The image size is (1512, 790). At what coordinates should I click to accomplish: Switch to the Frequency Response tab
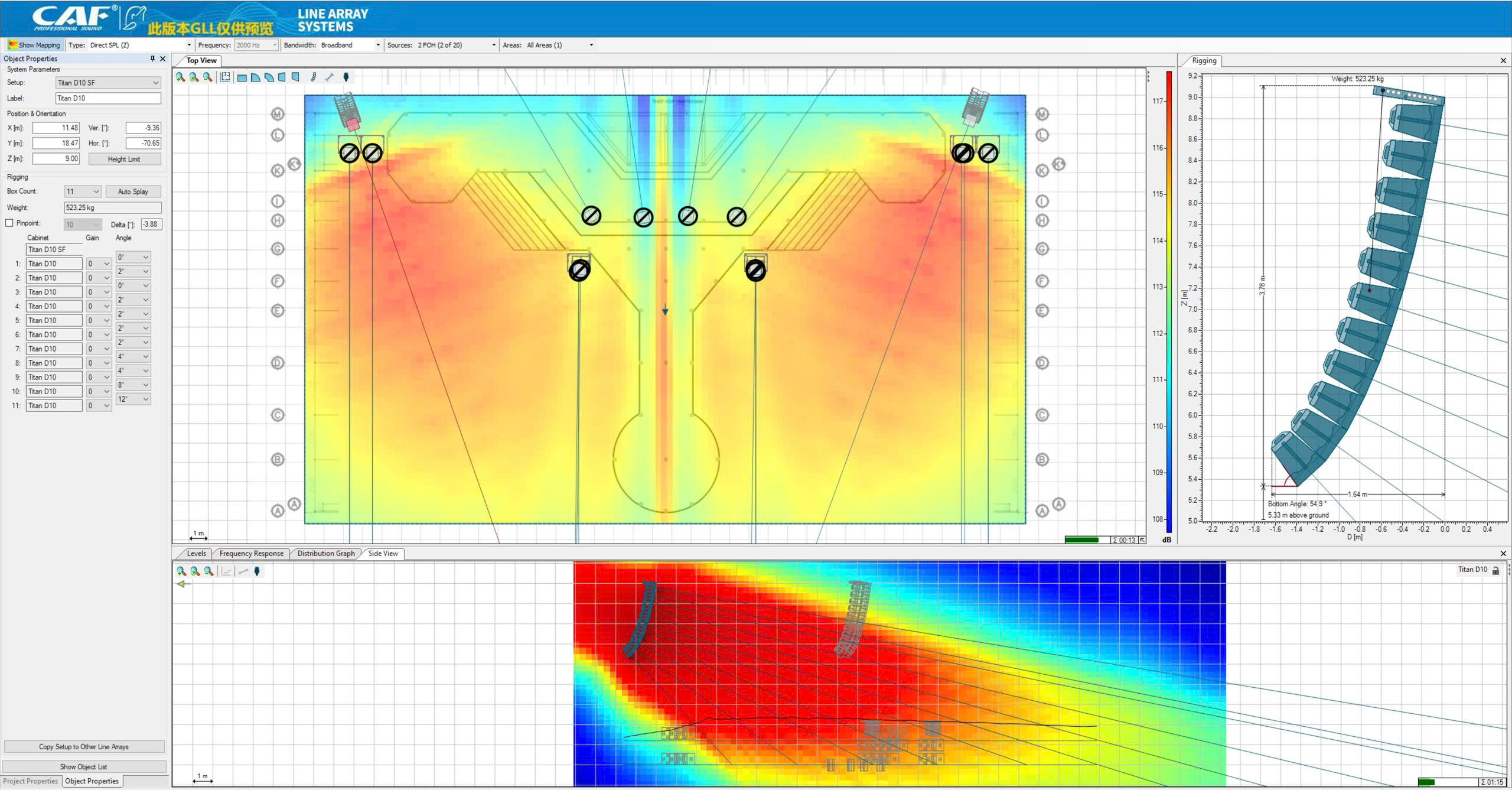[251, 554]
